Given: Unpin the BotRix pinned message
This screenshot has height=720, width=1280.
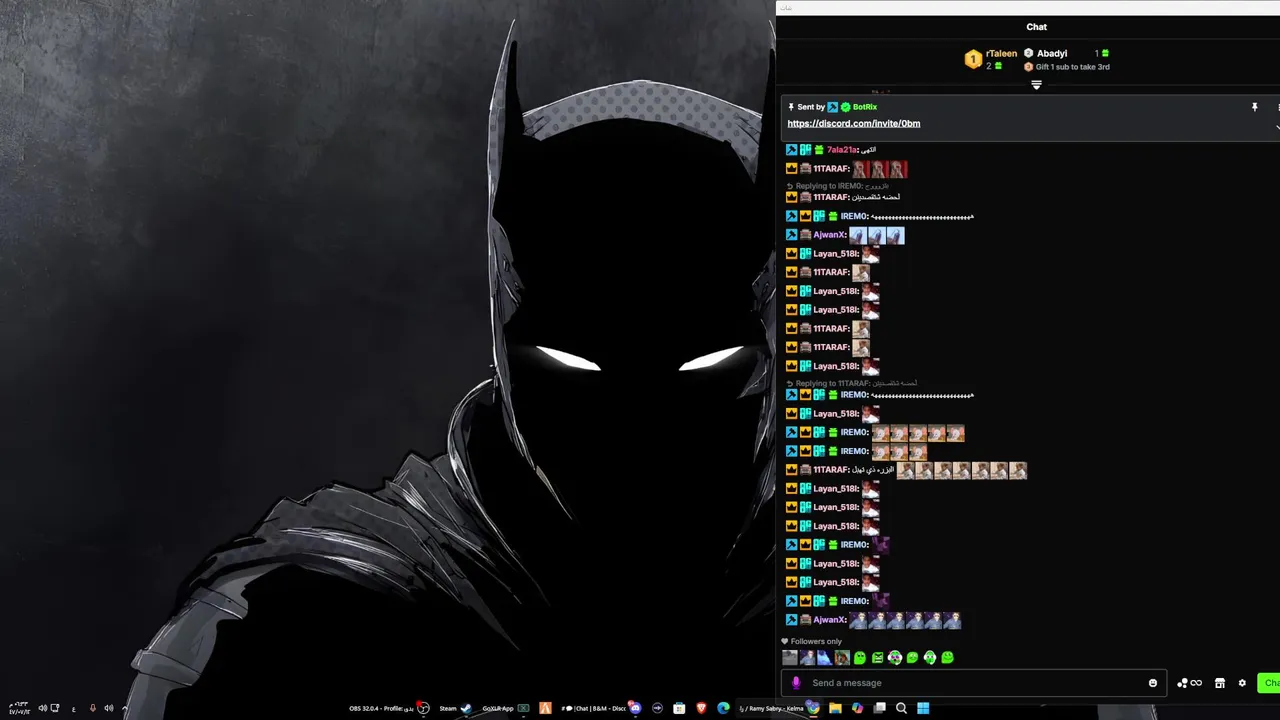Looking at the screenshot, I should 1254,107.
